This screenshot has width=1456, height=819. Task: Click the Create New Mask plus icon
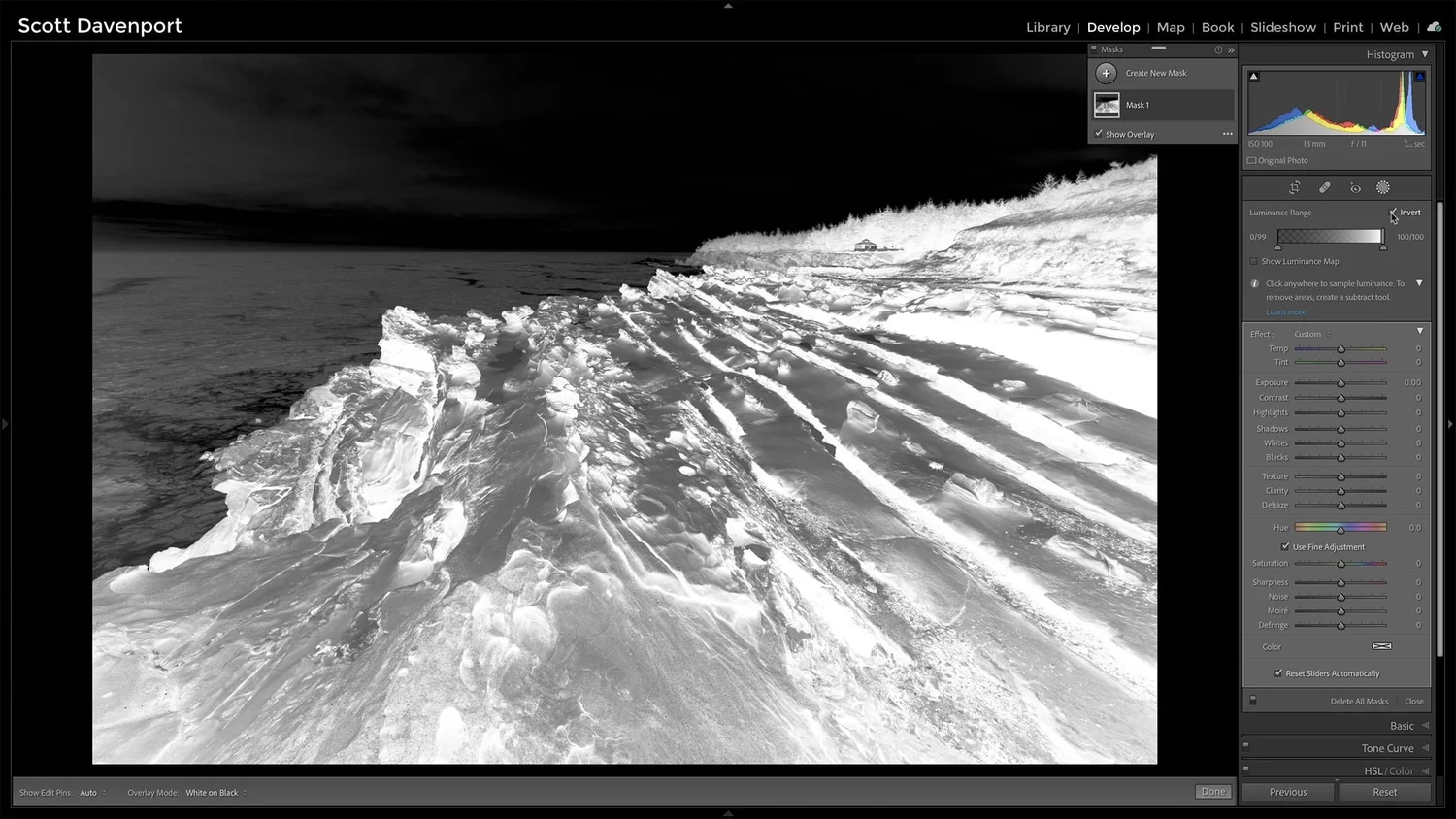1106,72
